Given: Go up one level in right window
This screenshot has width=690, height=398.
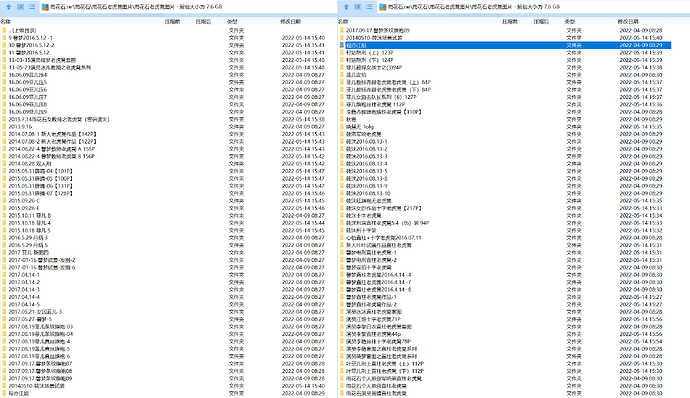Looking at the screenshot, I should tap(346, 7).
